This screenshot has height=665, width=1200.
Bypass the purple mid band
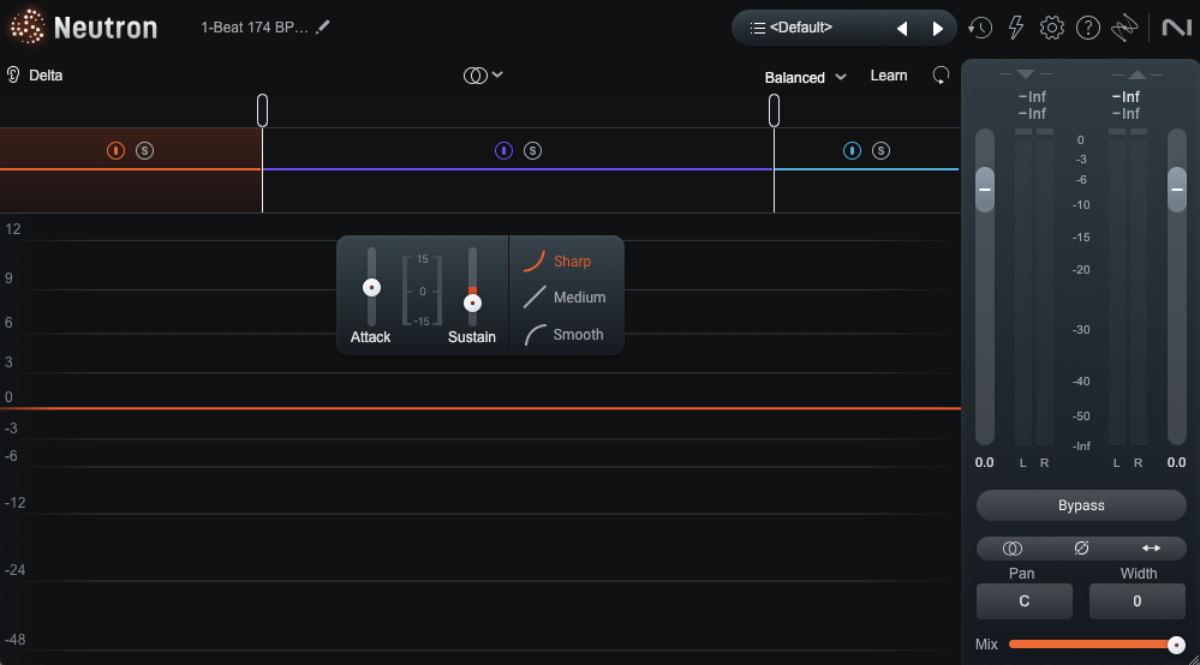click(504, 151)
